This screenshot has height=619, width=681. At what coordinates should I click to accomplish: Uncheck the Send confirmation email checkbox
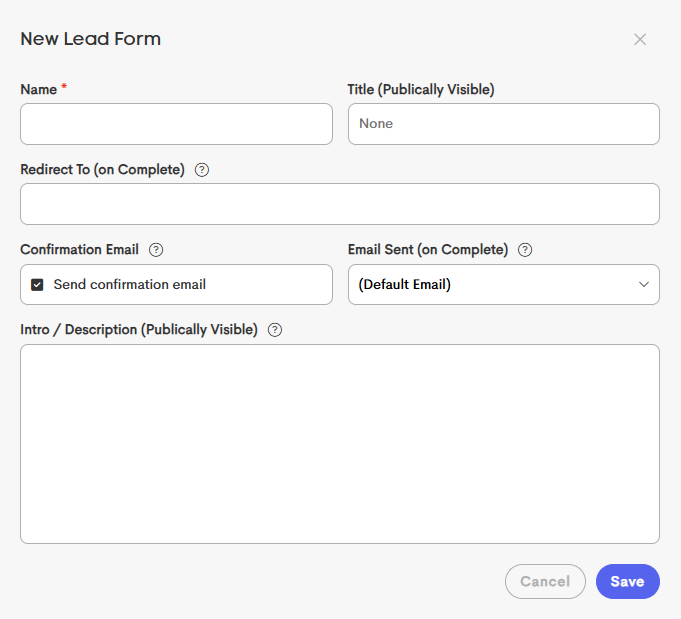[37, 285]
